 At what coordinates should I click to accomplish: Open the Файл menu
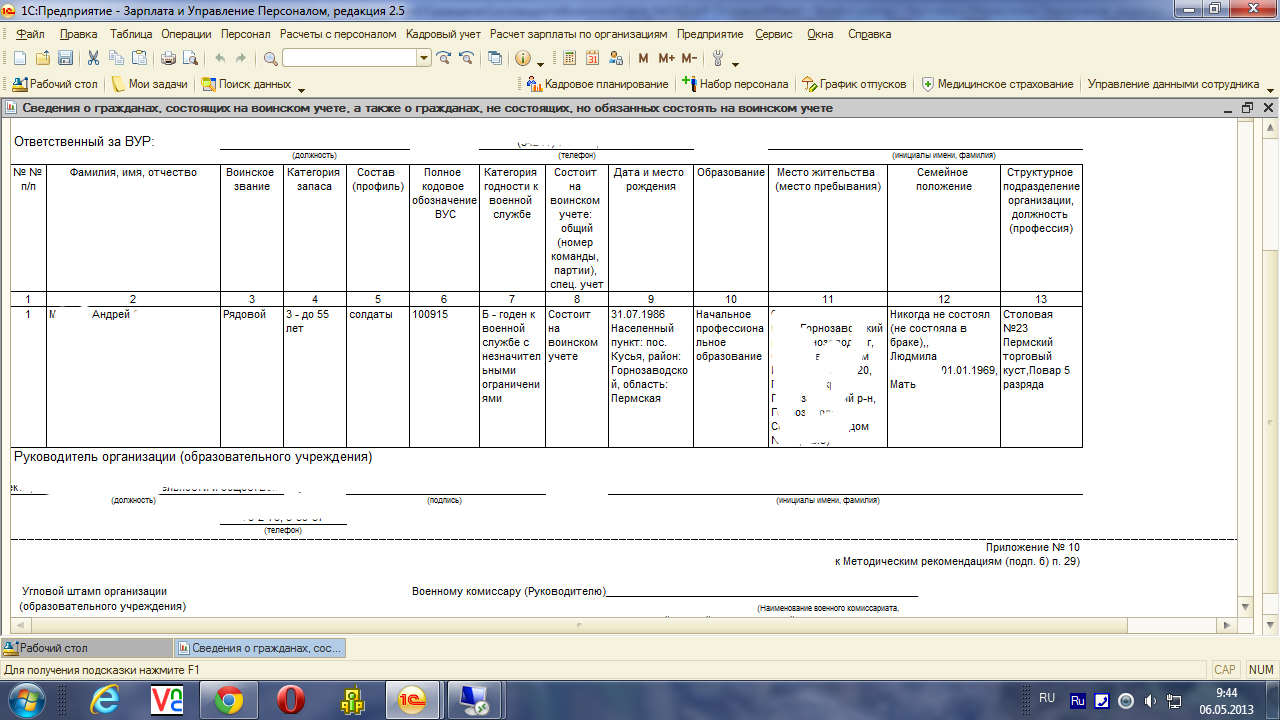pos(30,34)
